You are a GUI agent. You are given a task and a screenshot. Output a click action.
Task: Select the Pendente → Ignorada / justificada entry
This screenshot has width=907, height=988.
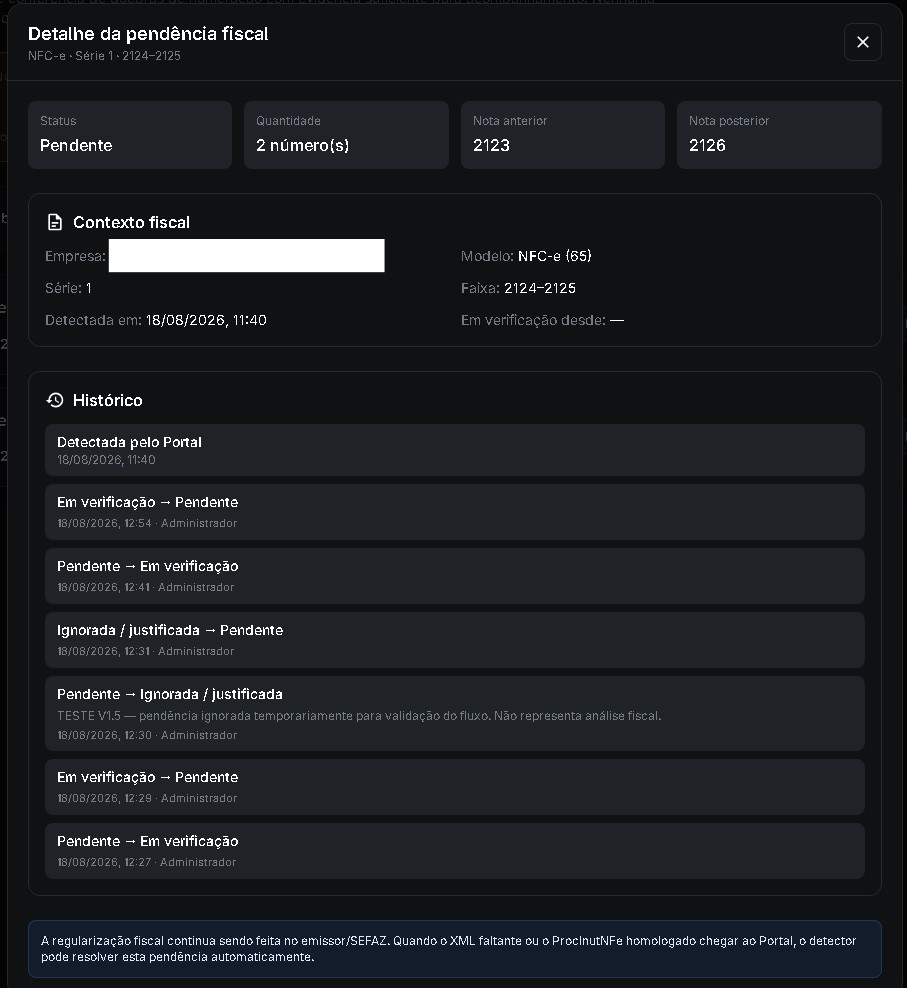(454, 713)
